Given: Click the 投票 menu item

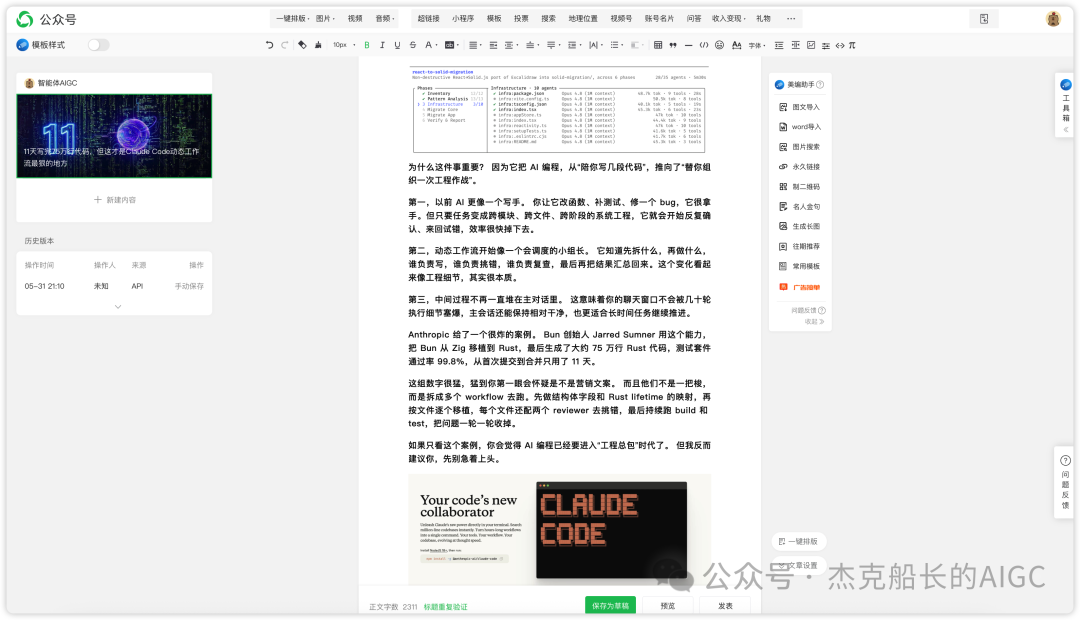Looking at the screenshot, I should pos(521,19).
